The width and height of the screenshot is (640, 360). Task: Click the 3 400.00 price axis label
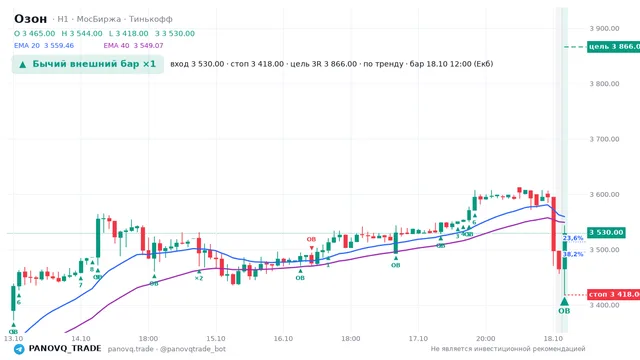pyautogui.click(x=604, y=305)
